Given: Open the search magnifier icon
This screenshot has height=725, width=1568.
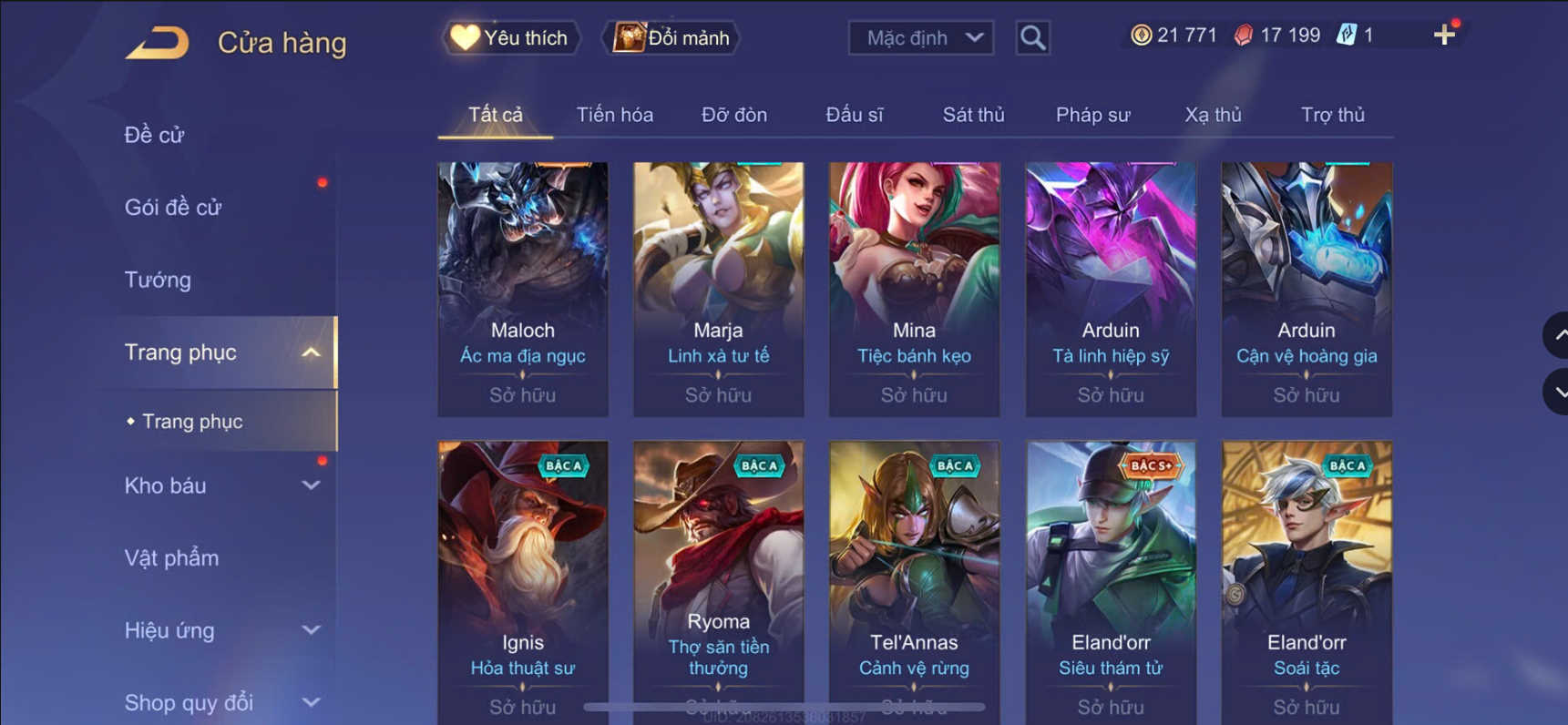Looking at the screenshot, I should click(1032, 38).
